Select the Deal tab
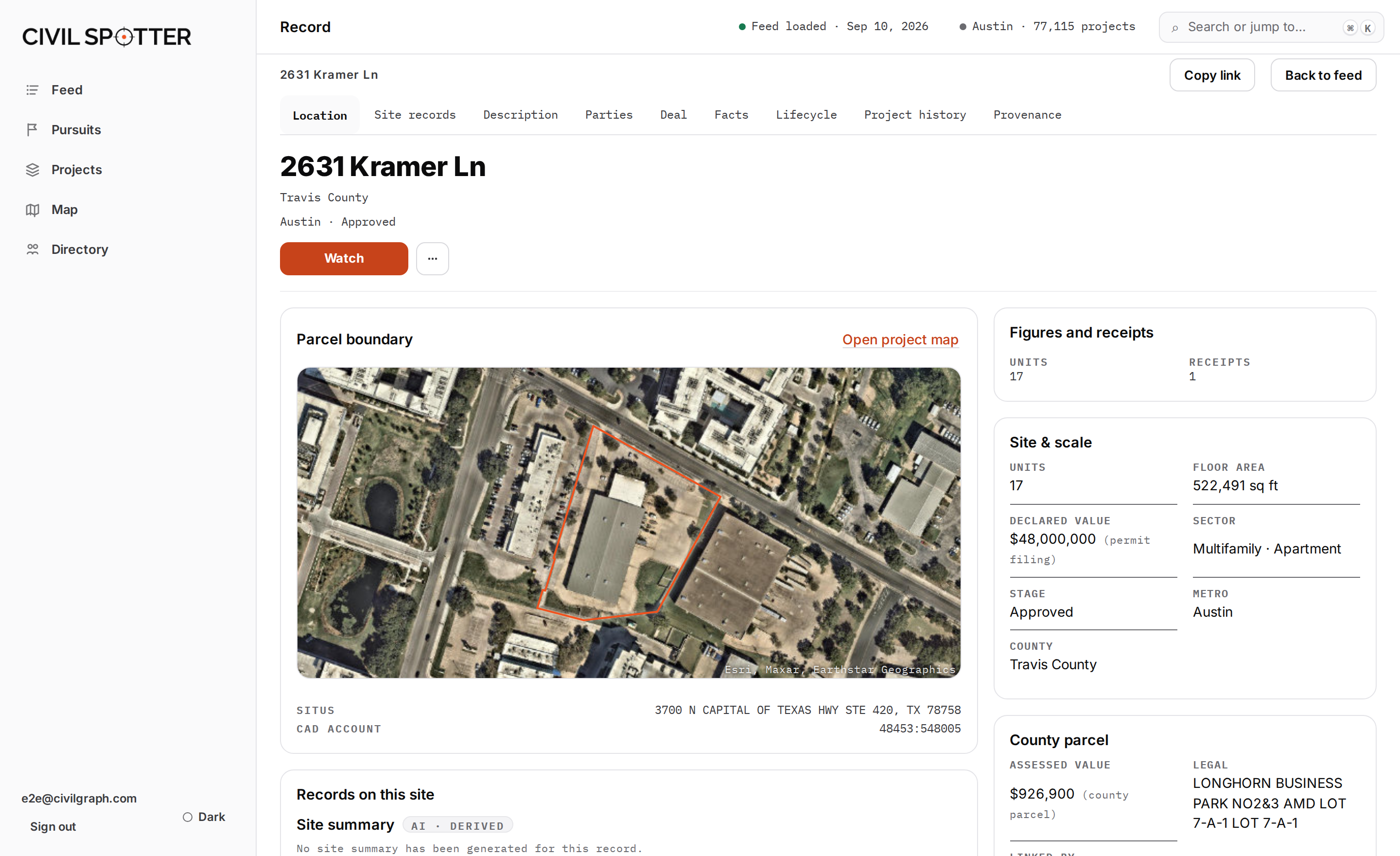Image resolution: width=1400 pixels, height=856 pixels. (673, 115)
